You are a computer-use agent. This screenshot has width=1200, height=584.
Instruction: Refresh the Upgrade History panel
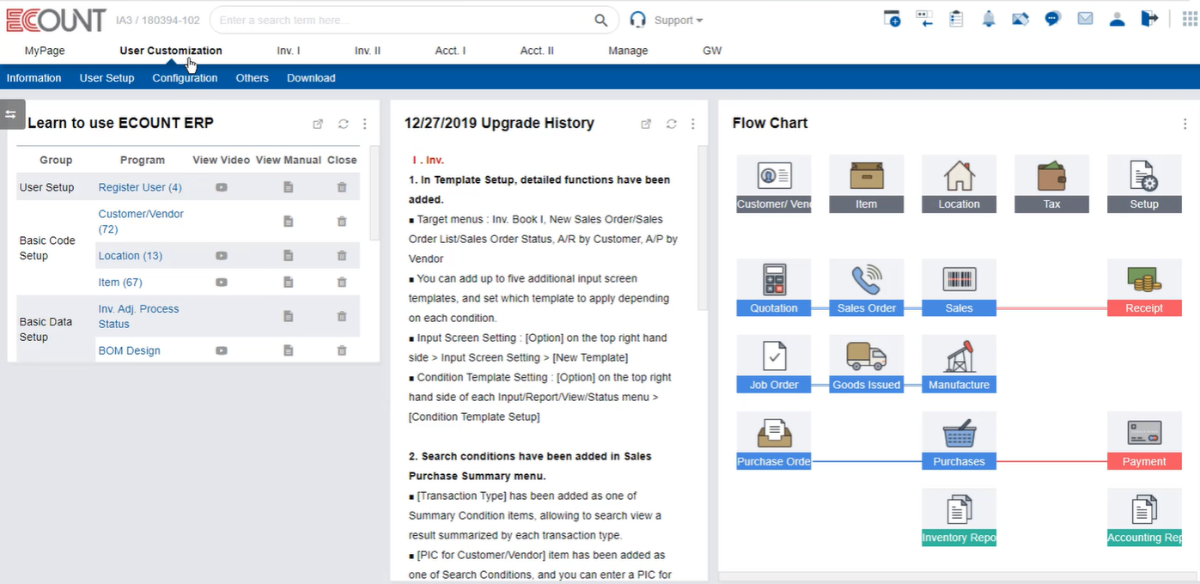point(671,124)
